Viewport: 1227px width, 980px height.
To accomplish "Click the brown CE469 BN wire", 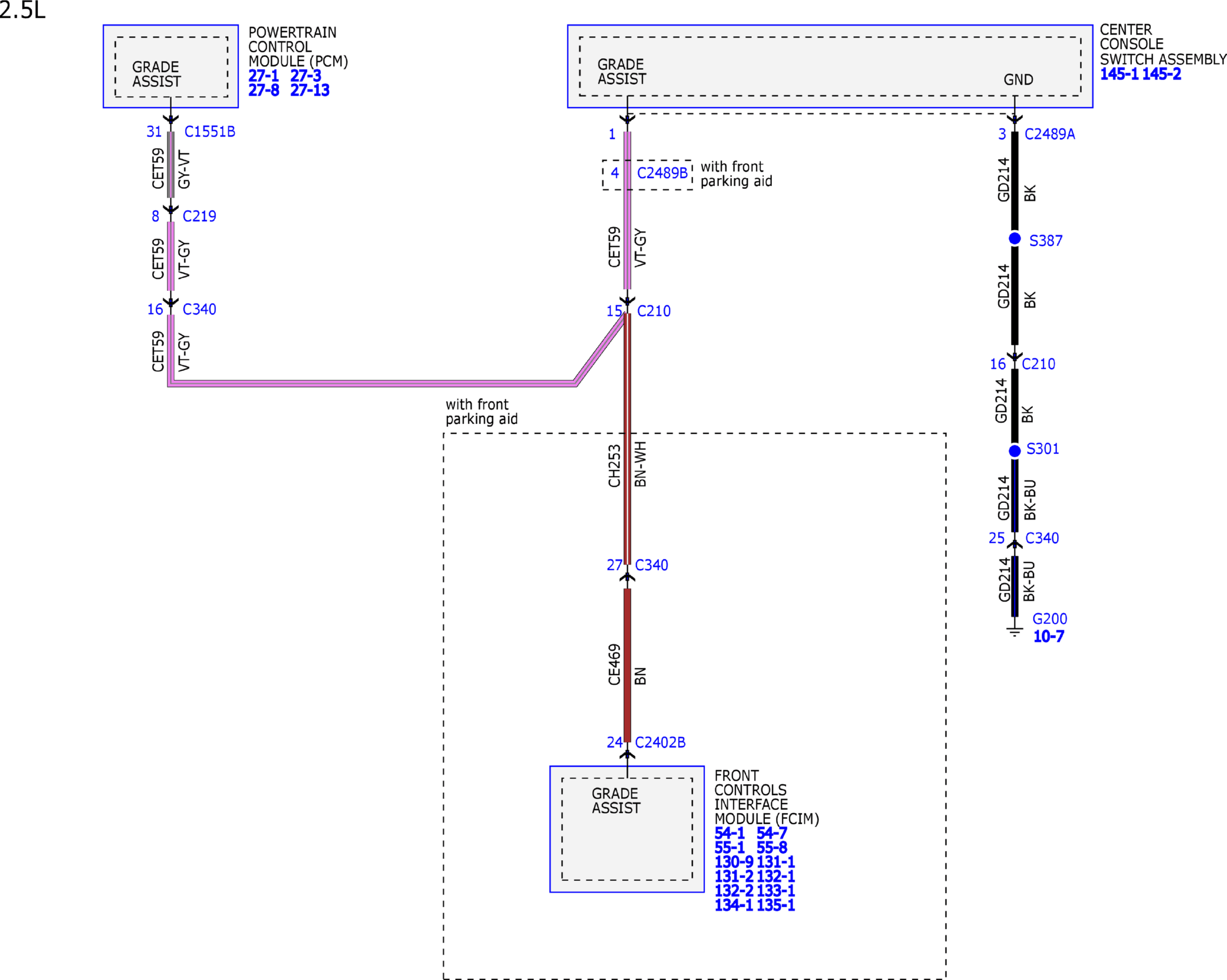I will coord(627,665).
